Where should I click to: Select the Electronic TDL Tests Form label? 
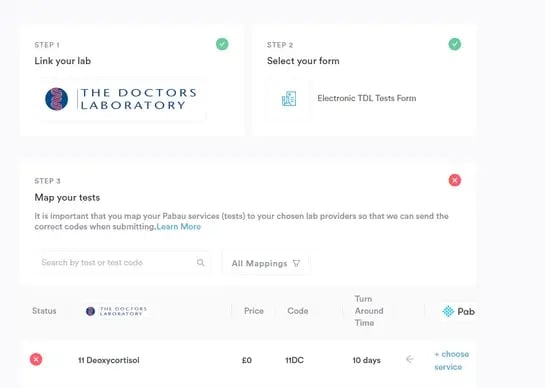[367, 98]
